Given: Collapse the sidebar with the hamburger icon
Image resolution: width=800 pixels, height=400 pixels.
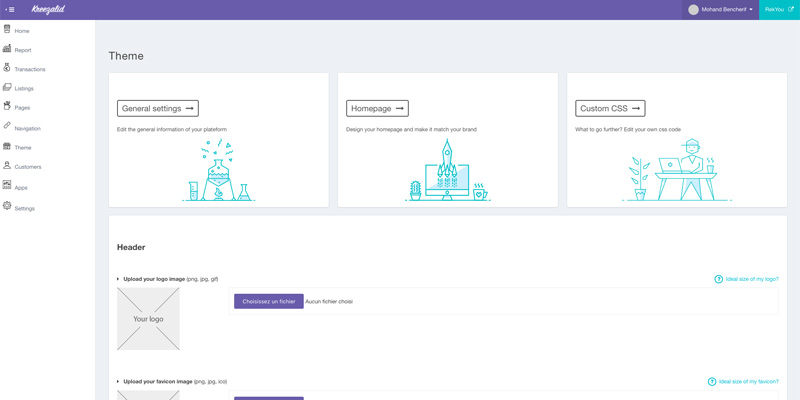Looking at the screenshot, I should point(10,10).
